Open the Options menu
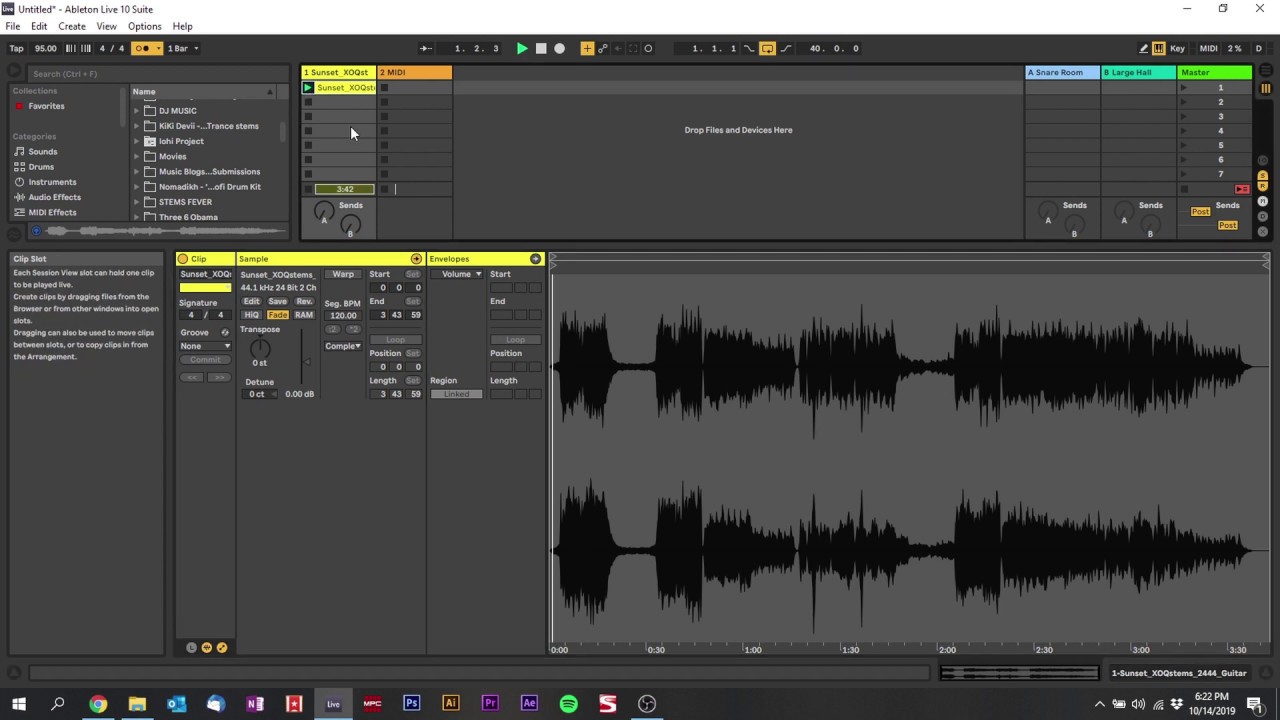1280x720 pixels. click(x=144, y=26)
